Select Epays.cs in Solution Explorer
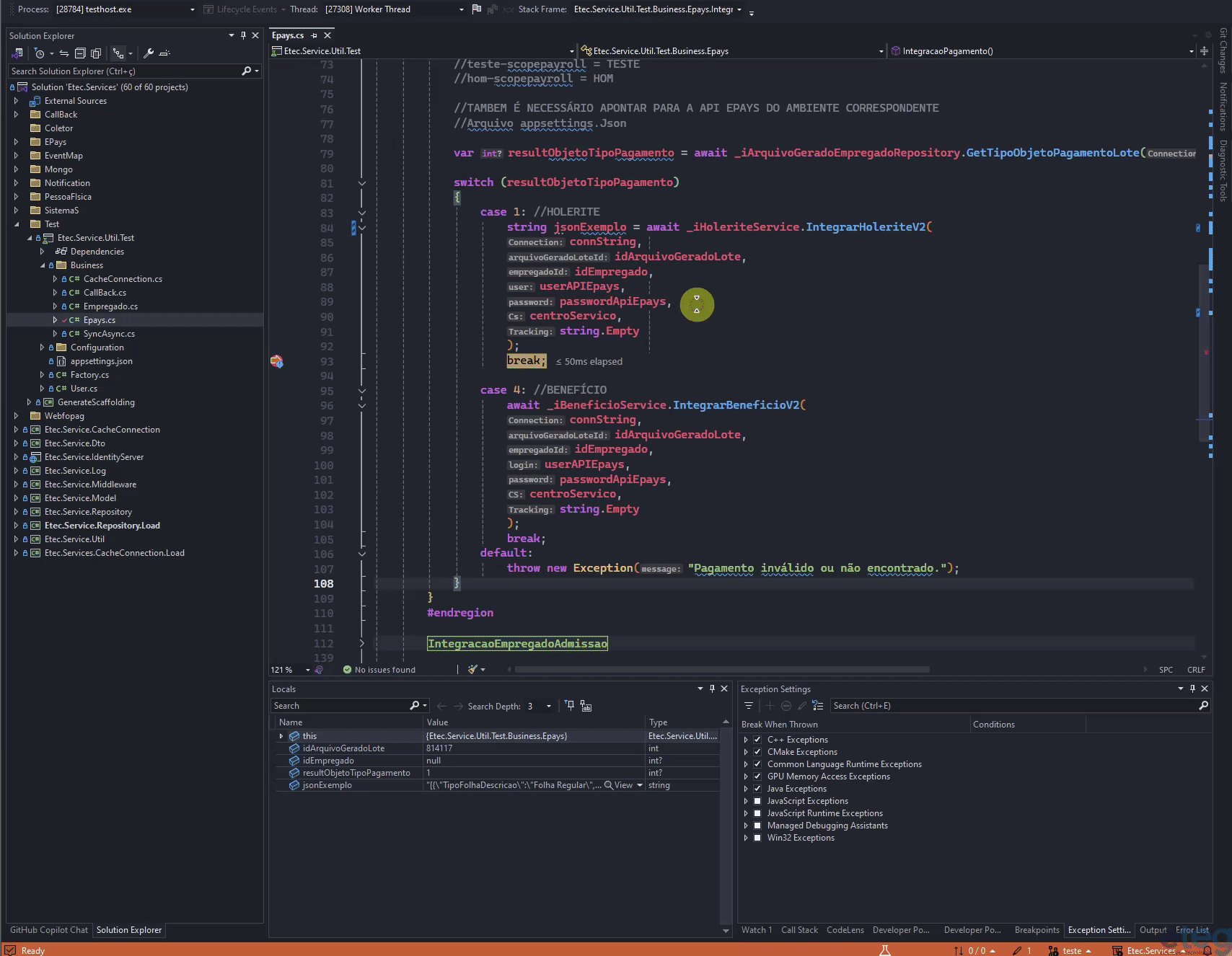Screen dimensions: 1232x956 100,320
